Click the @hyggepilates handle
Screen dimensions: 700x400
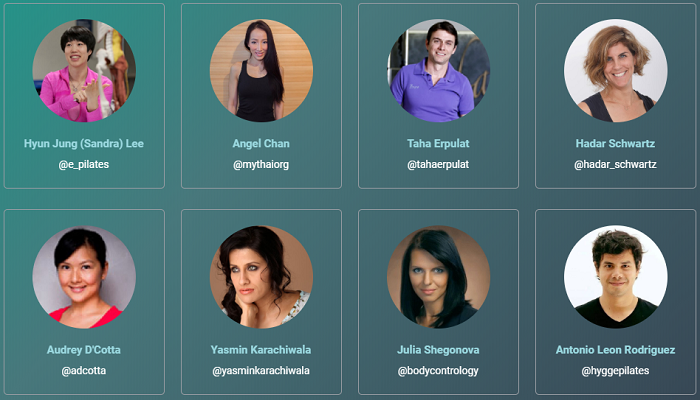[615, 371]
